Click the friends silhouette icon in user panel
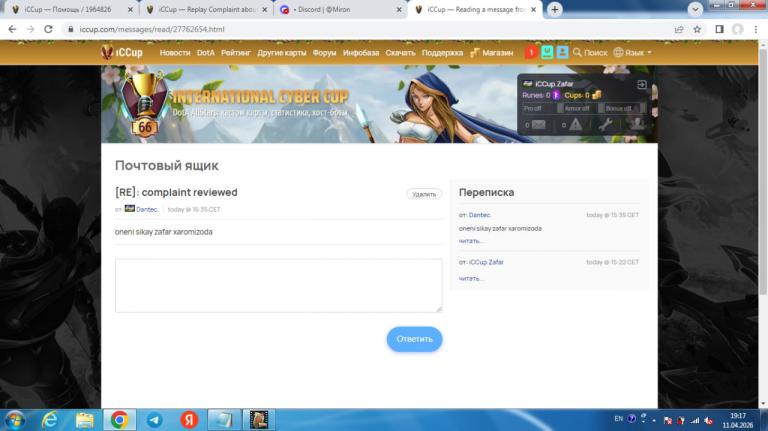Viewport: 768px width, 431px height. click(x=637, y=124)
